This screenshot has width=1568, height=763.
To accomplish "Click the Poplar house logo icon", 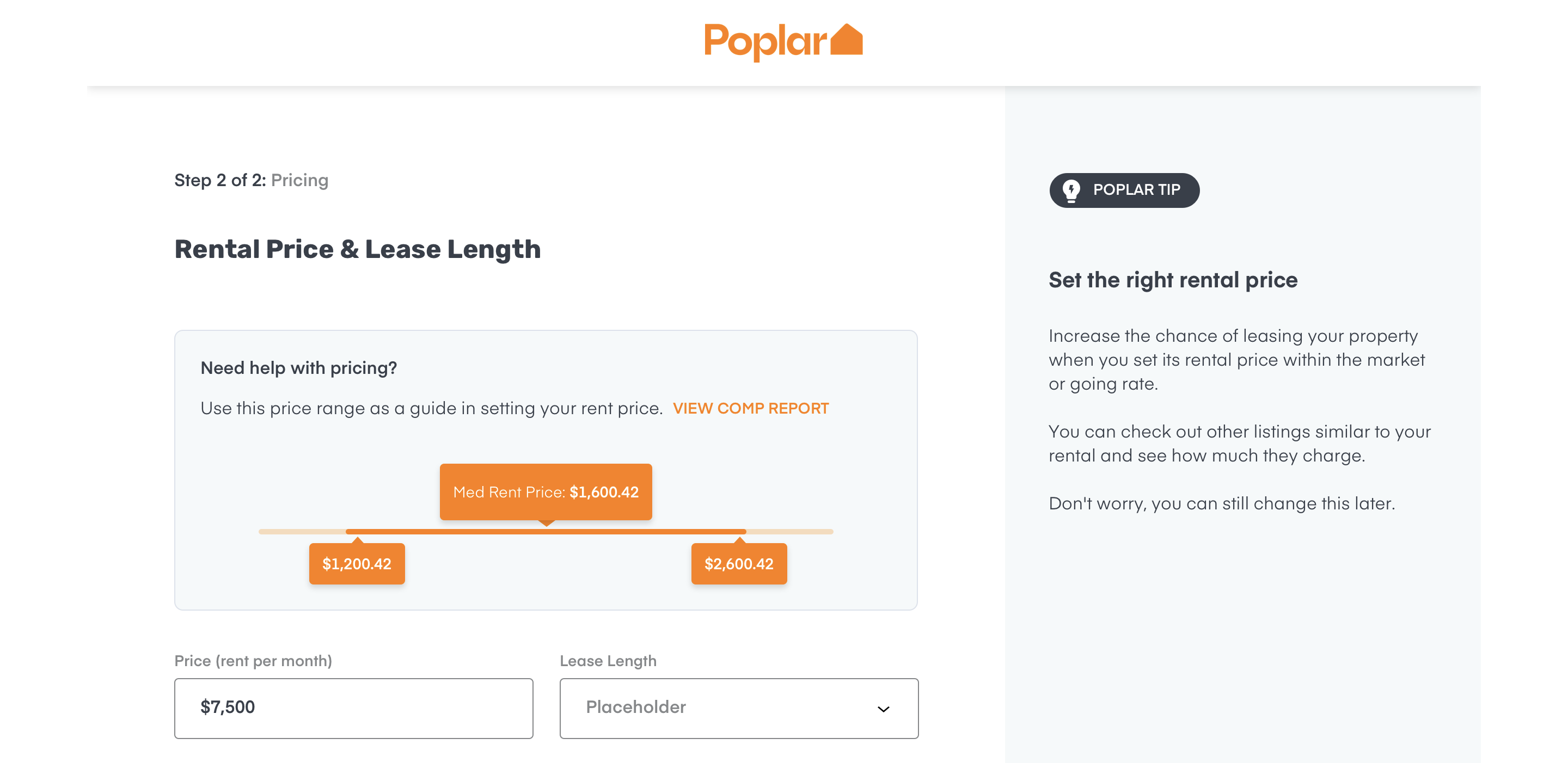I will pyautogui.click(x=846, y=40).
